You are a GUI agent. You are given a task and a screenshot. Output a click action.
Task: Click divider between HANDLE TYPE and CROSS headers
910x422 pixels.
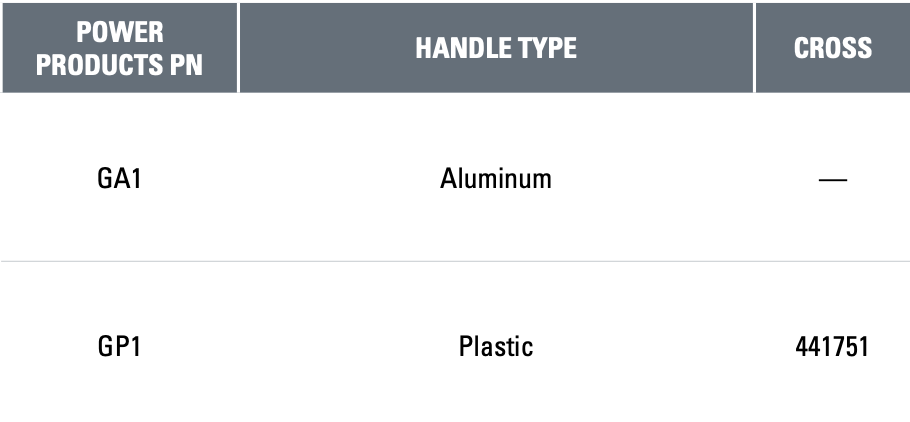click(x=754, y=48)
